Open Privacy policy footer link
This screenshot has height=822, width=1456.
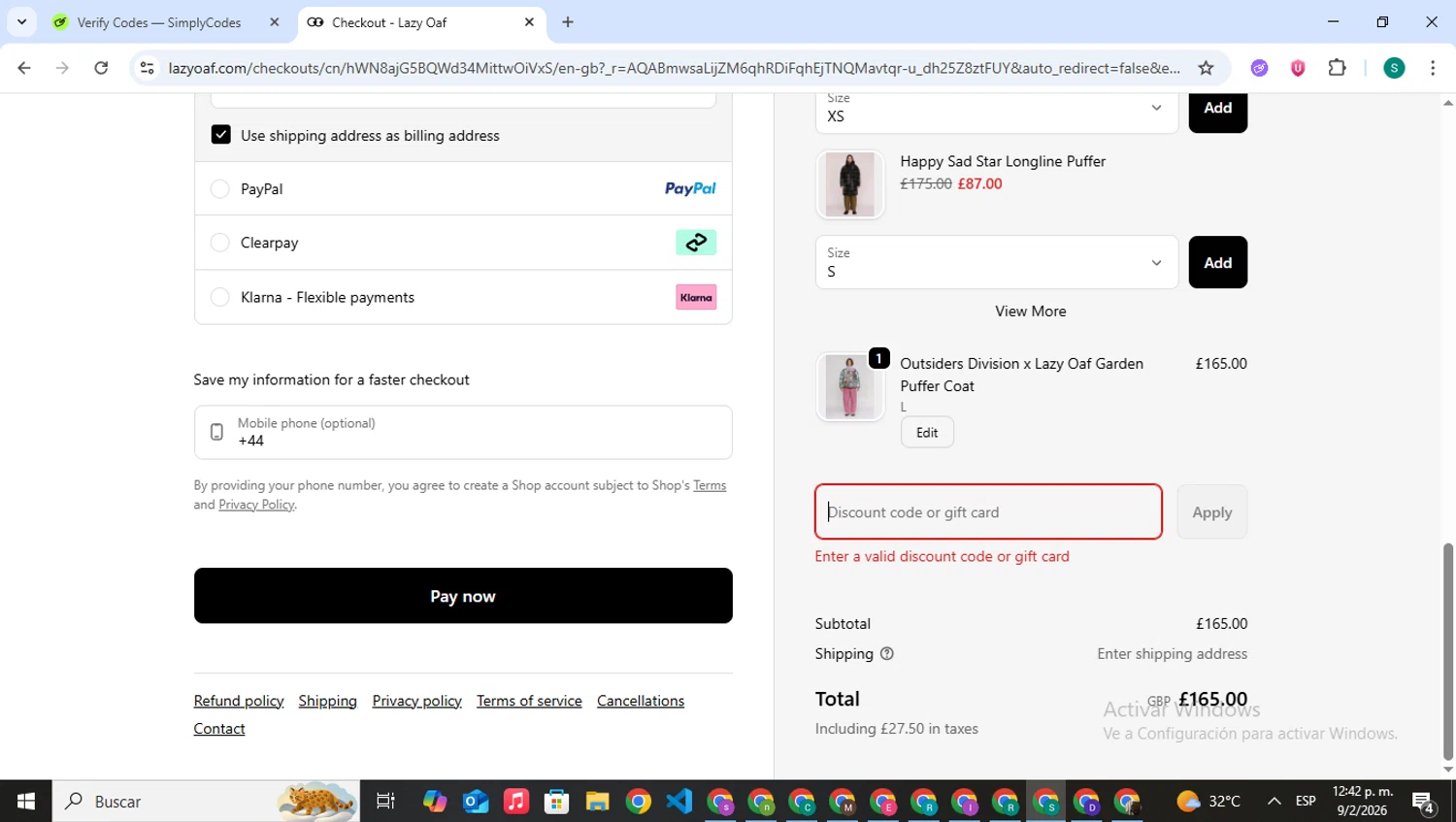click(x=417, y=701)
